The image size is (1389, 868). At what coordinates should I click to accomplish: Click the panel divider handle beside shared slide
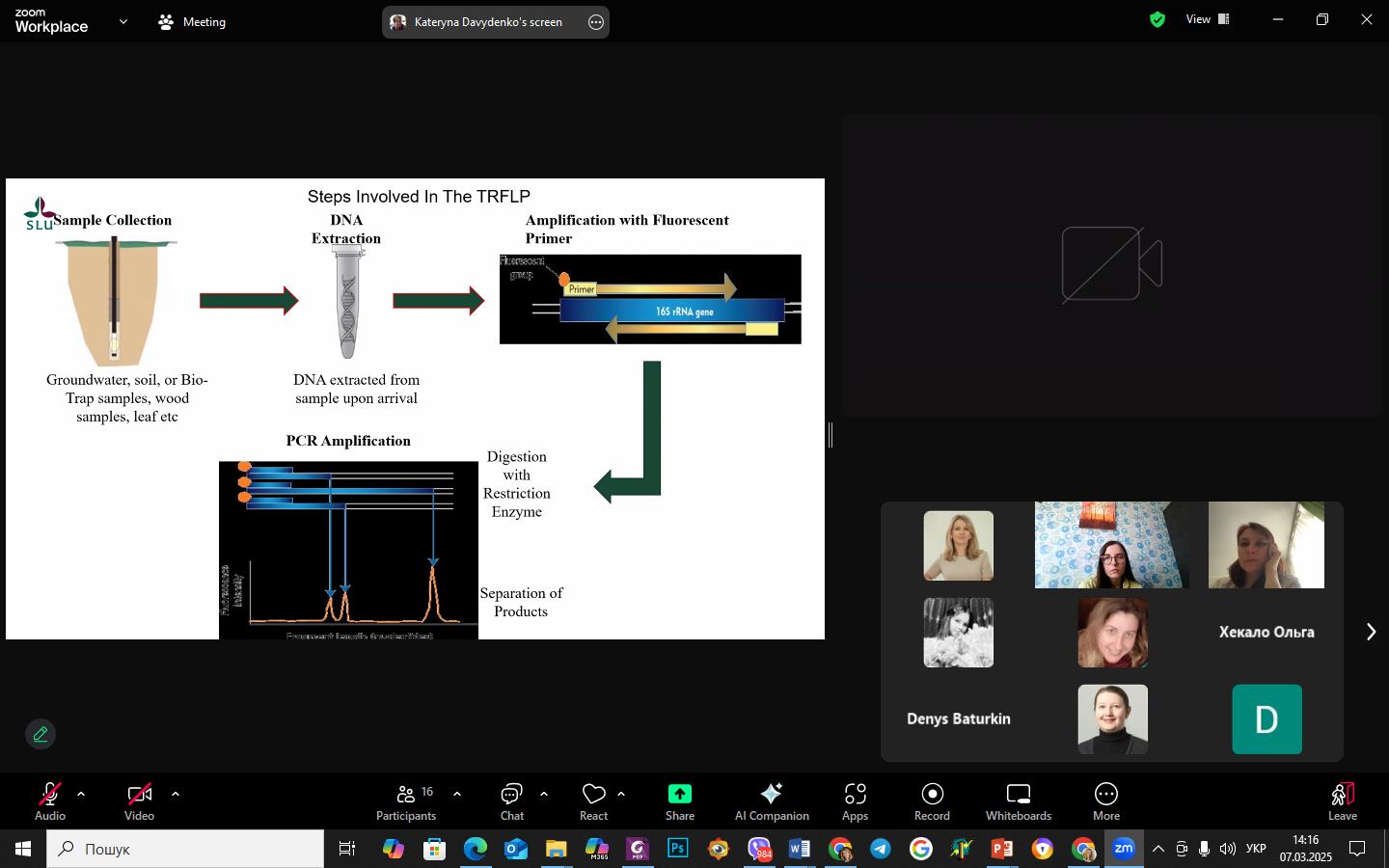[x=831, y=435]
